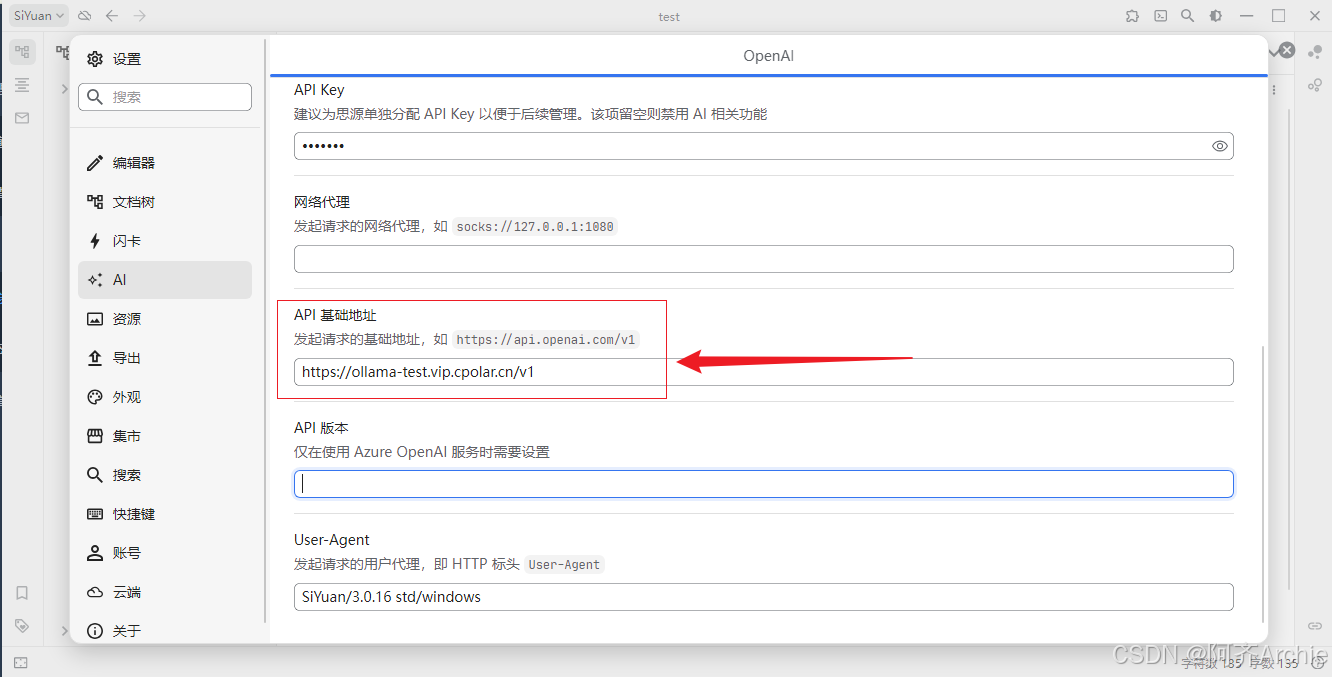The height and width of the screenshot is (677, 1332).
Task: Click the test window title
Action: 669,17
